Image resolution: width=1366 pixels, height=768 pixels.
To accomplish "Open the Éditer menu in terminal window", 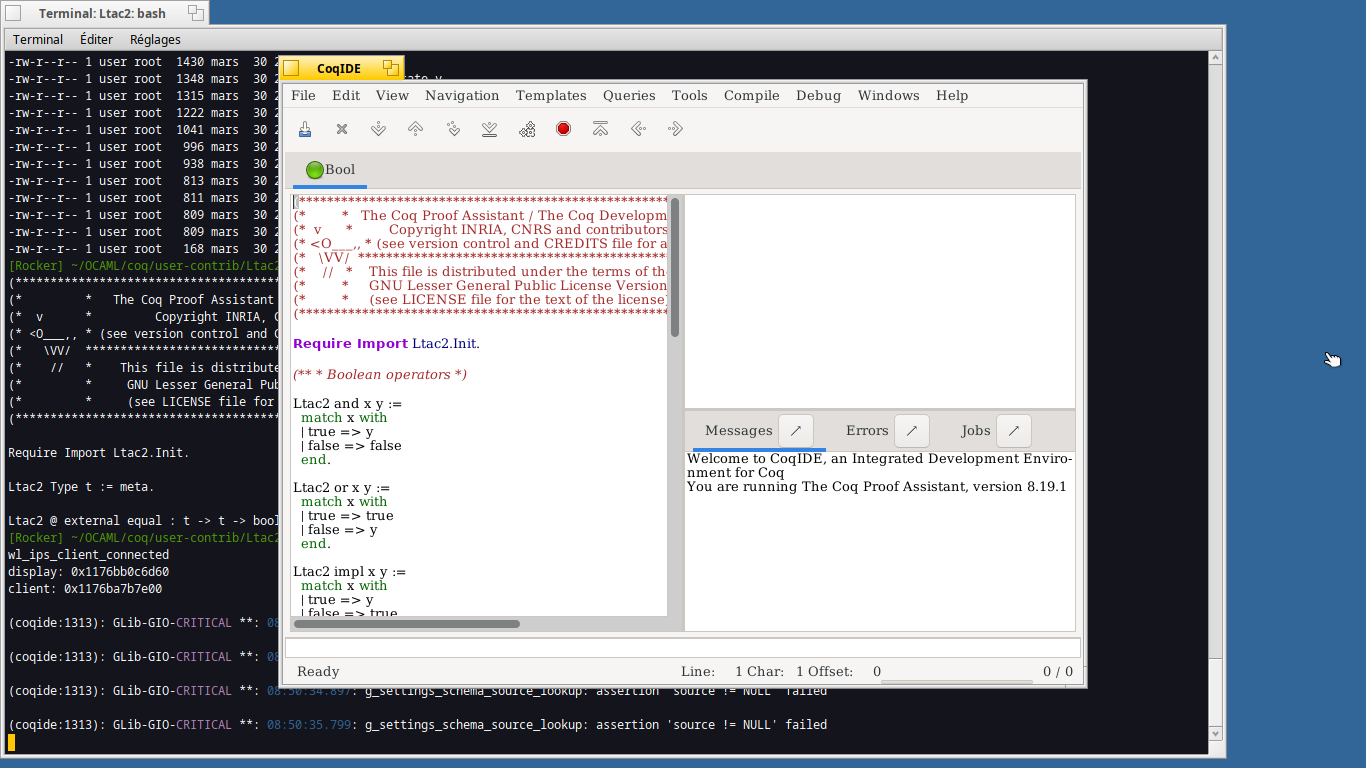I will (96, 40).
